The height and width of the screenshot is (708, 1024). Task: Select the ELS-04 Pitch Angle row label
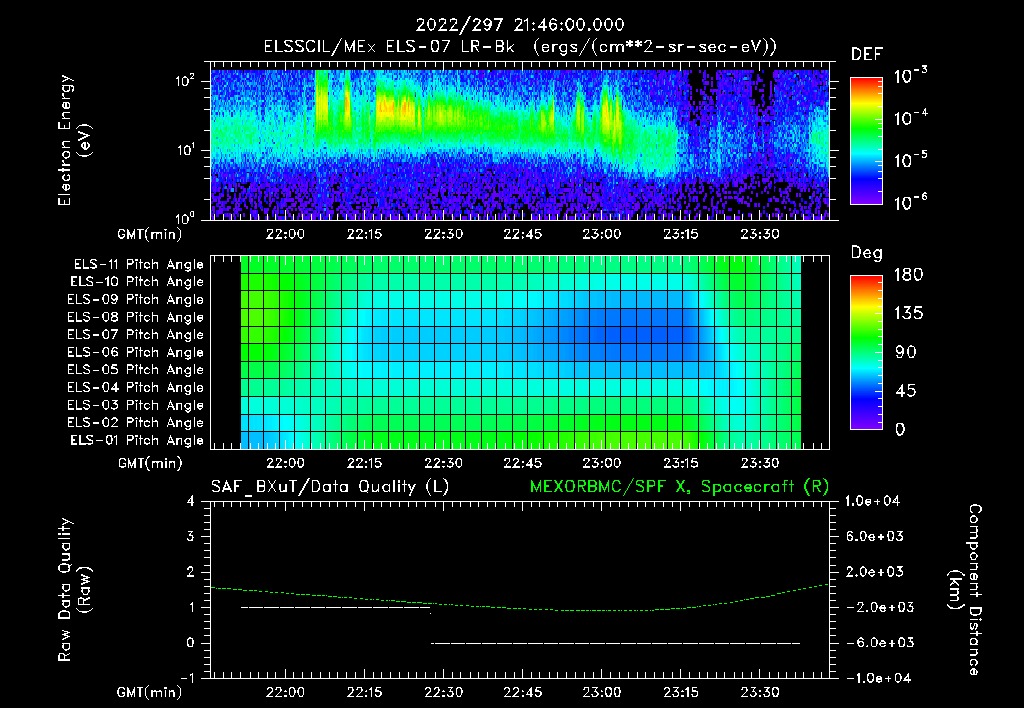pos(136,387)
